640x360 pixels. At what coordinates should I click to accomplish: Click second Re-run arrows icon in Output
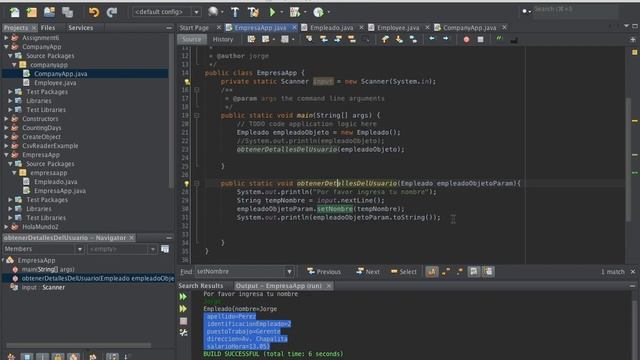(183, 309)
